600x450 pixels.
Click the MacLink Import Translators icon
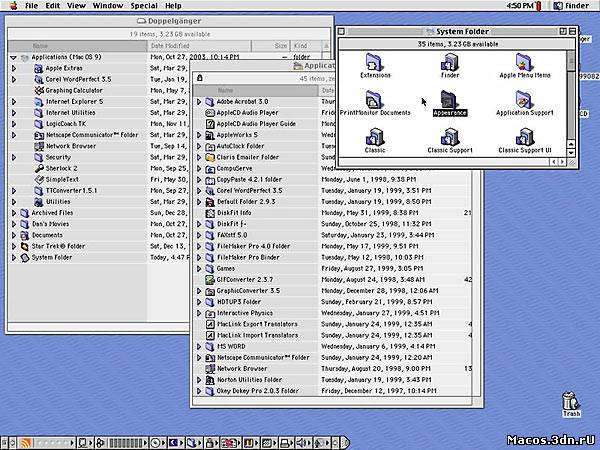pyautogui.click(x=210, y=336)
